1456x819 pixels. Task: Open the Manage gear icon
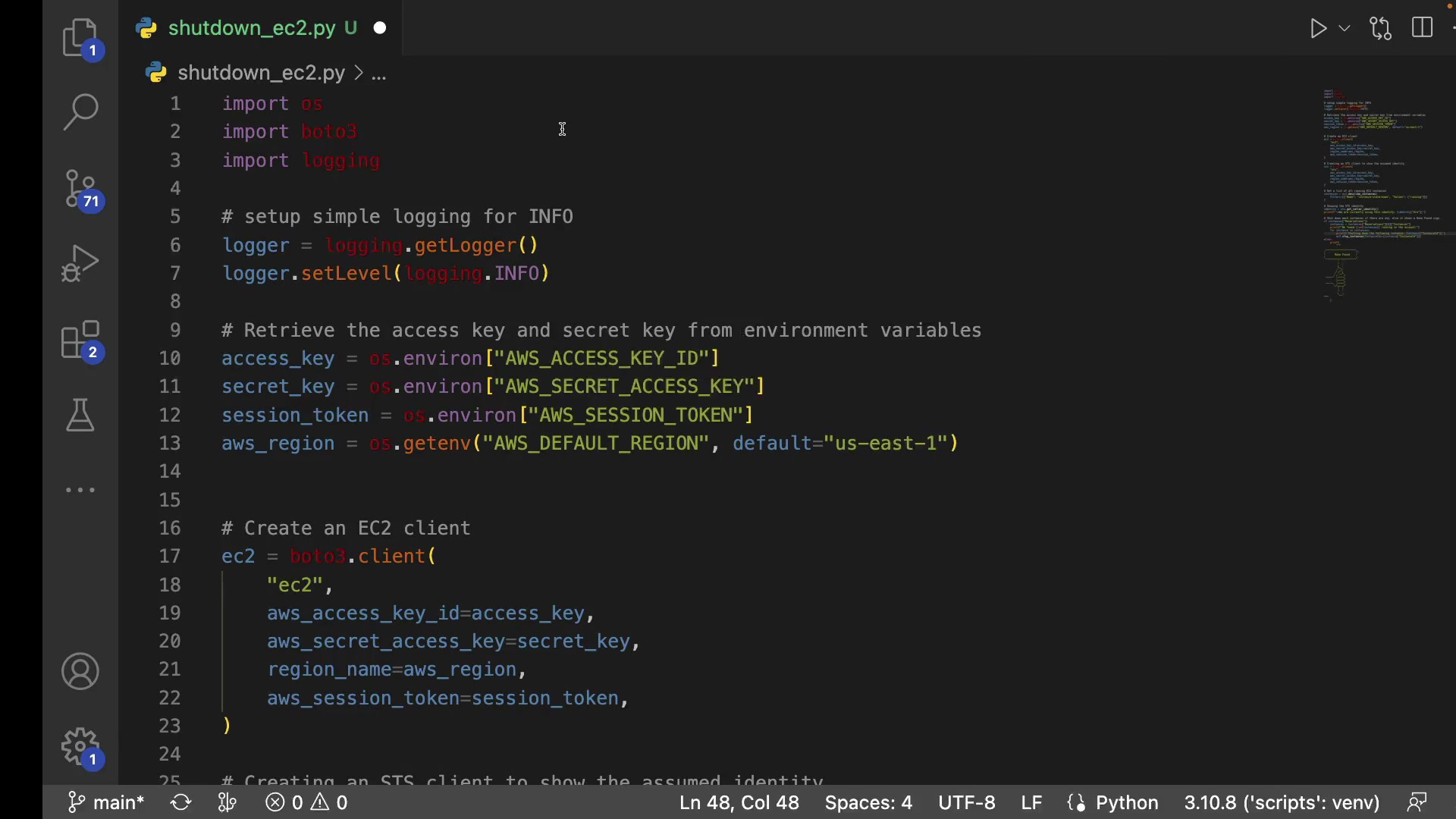[x=80, y=747]
